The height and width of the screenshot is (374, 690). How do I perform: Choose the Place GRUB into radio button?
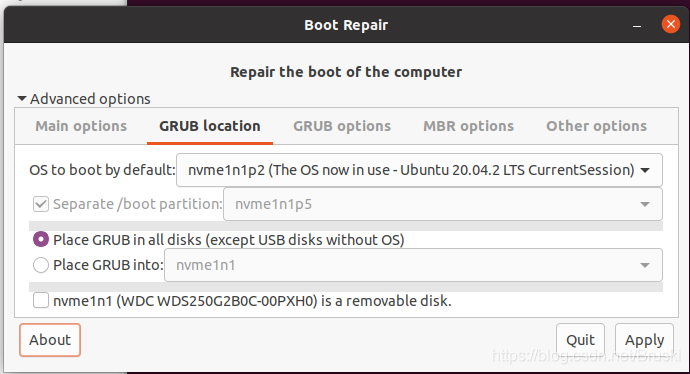[x=41, y=265]
